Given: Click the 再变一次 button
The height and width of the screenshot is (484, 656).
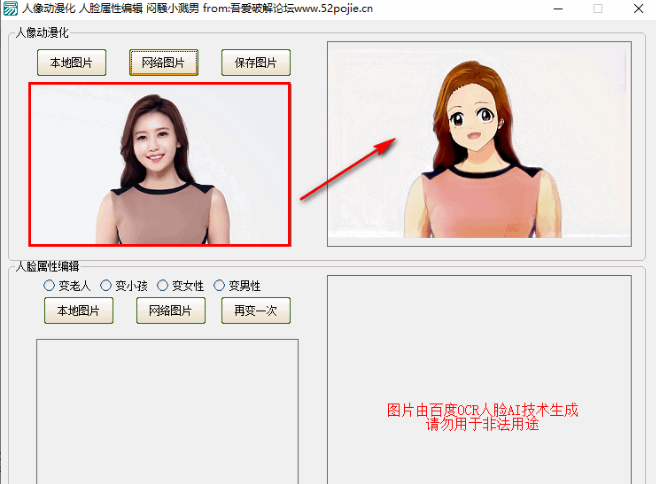Looking at the screenshot, I should [x=256, y=310].
